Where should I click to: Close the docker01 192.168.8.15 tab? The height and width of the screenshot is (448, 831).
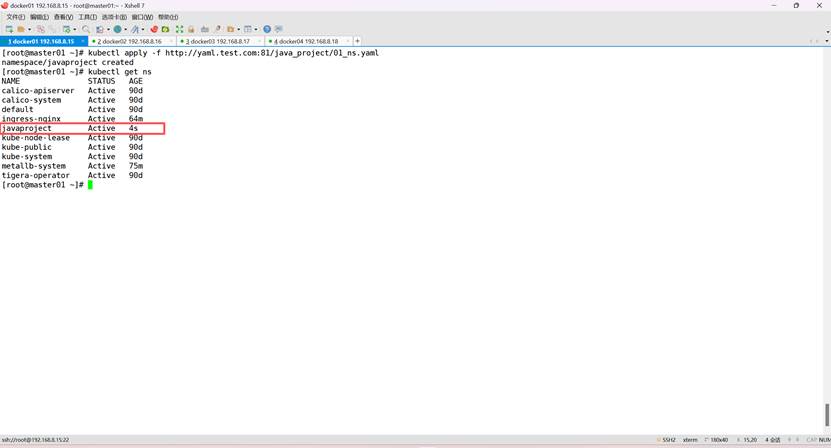(x=83, y=41)
